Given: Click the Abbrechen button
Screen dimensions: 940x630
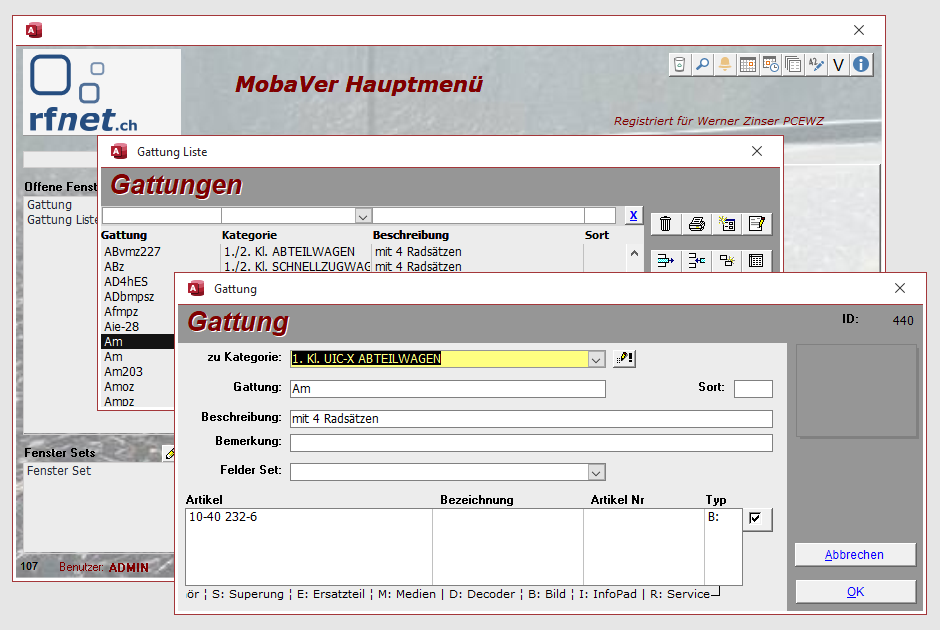Looking at the screenshot, I should point(855,554).
